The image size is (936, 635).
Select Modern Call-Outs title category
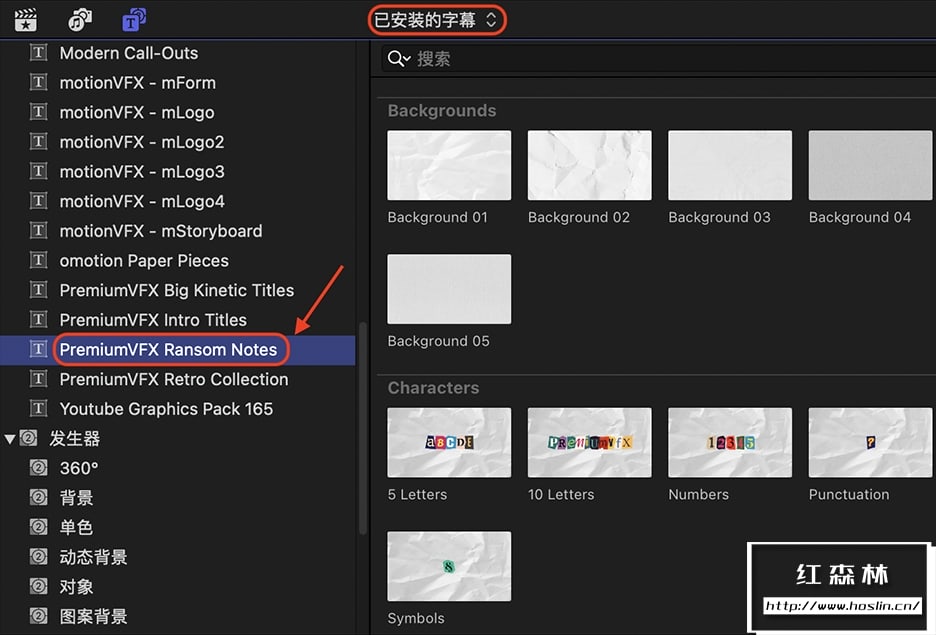click(x=128, y=53)
